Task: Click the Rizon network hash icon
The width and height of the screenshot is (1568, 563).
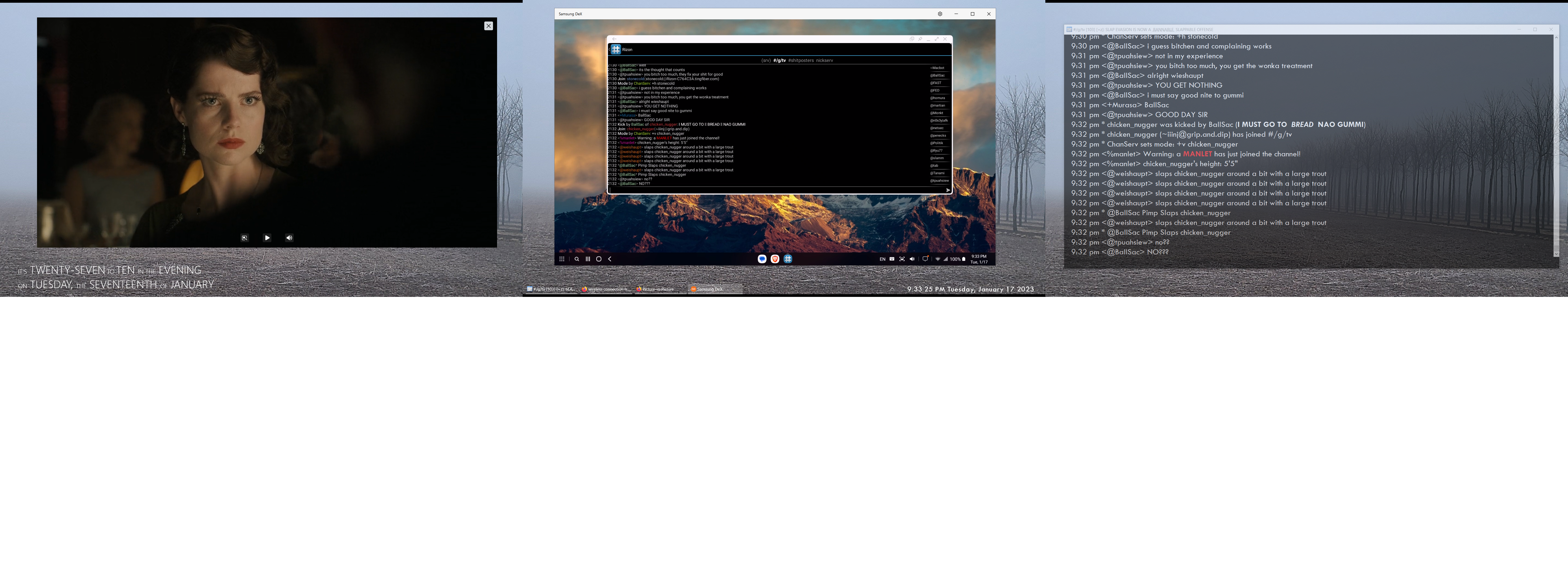Action: pyautogui.click(x=615, y=49)
